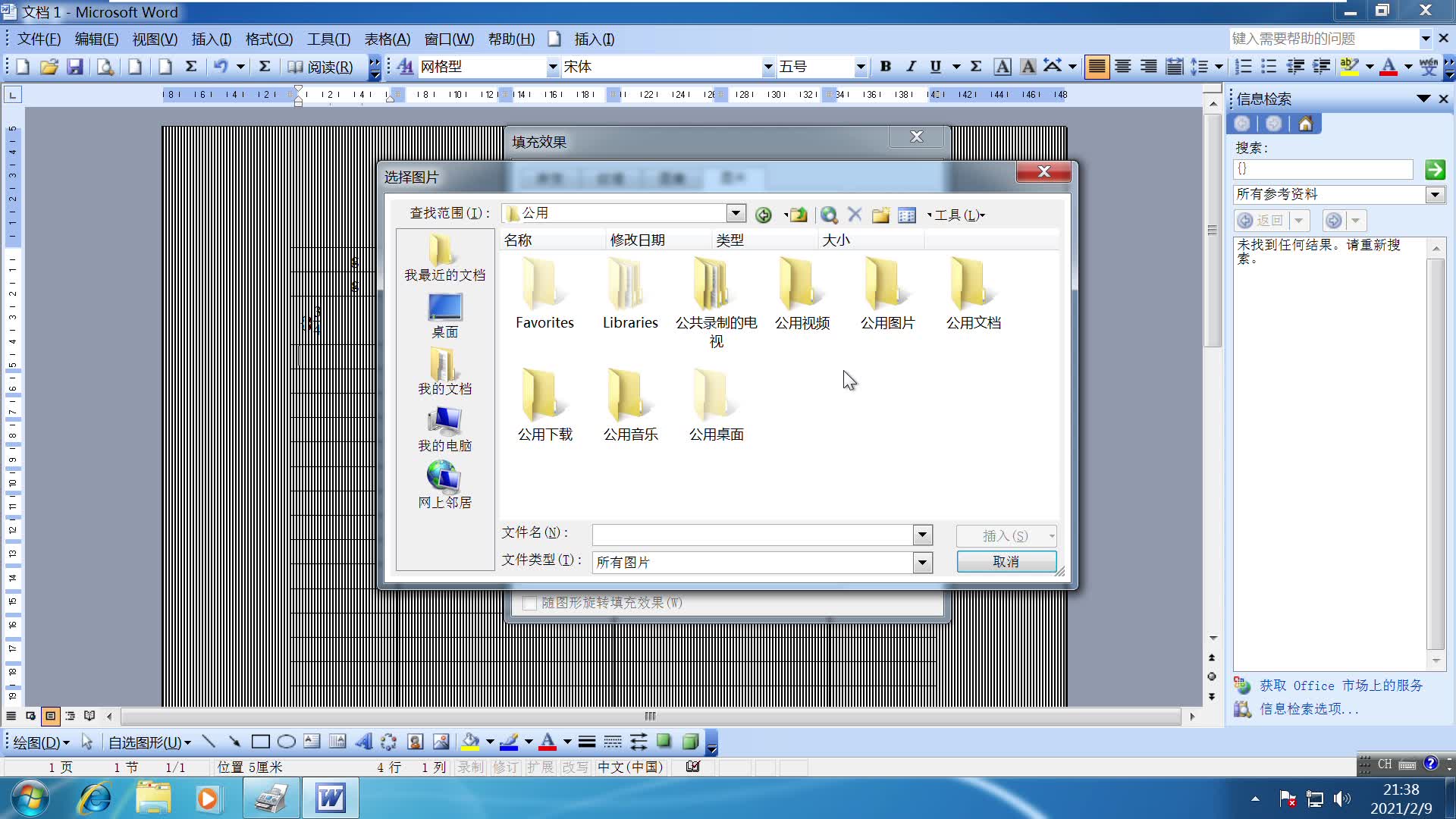The width and height of the screenshot is (1456, 819).
Task: Open the 格式 menu
Action: tap(267, 39)
